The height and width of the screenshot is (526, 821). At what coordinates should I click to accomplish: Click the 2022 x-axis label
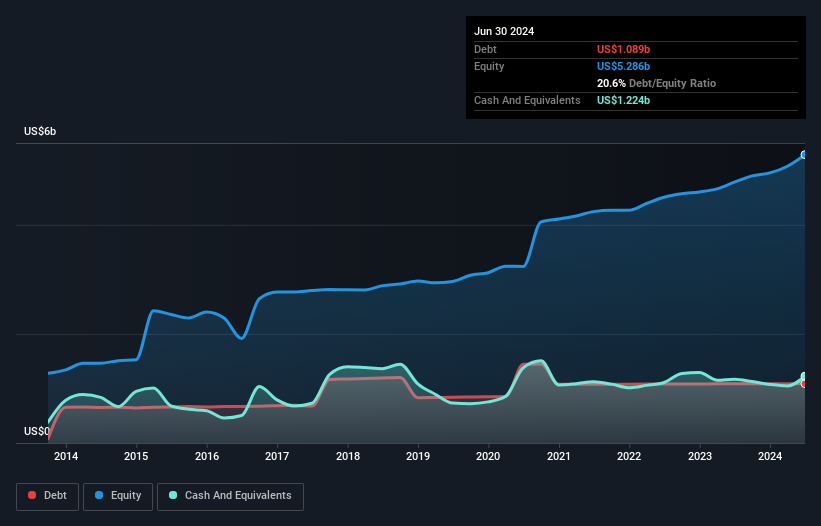tap(629, 456)
